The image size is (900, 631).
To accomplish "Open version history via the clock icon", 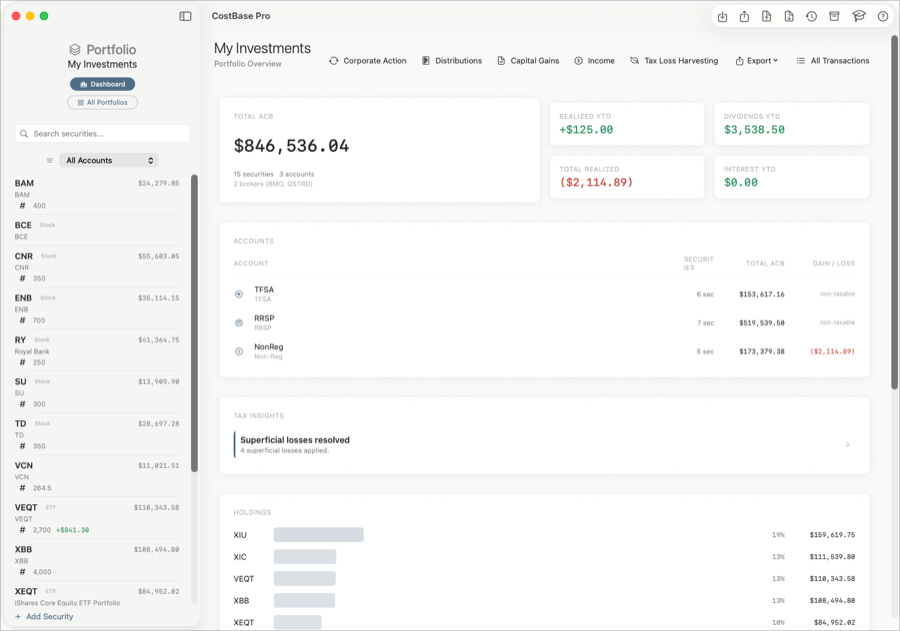I will 811,16.
